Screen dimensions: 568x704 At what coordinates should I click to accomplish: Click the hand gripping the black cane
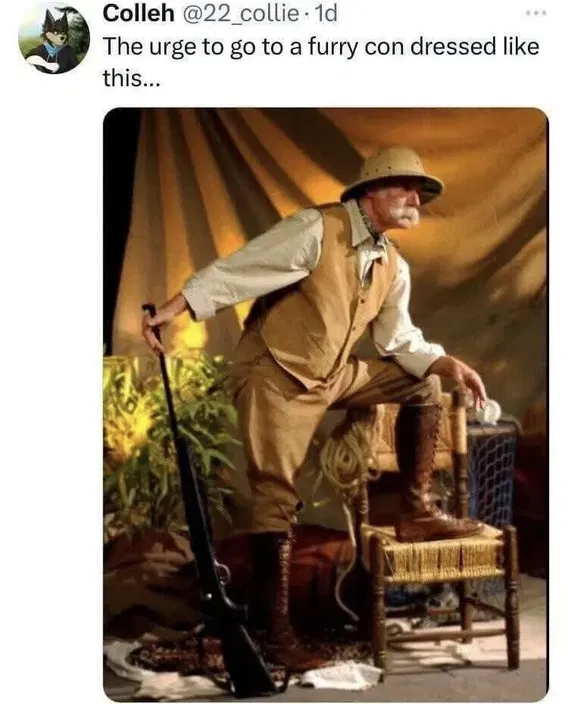pyautogui.click(x=162, y=320)
